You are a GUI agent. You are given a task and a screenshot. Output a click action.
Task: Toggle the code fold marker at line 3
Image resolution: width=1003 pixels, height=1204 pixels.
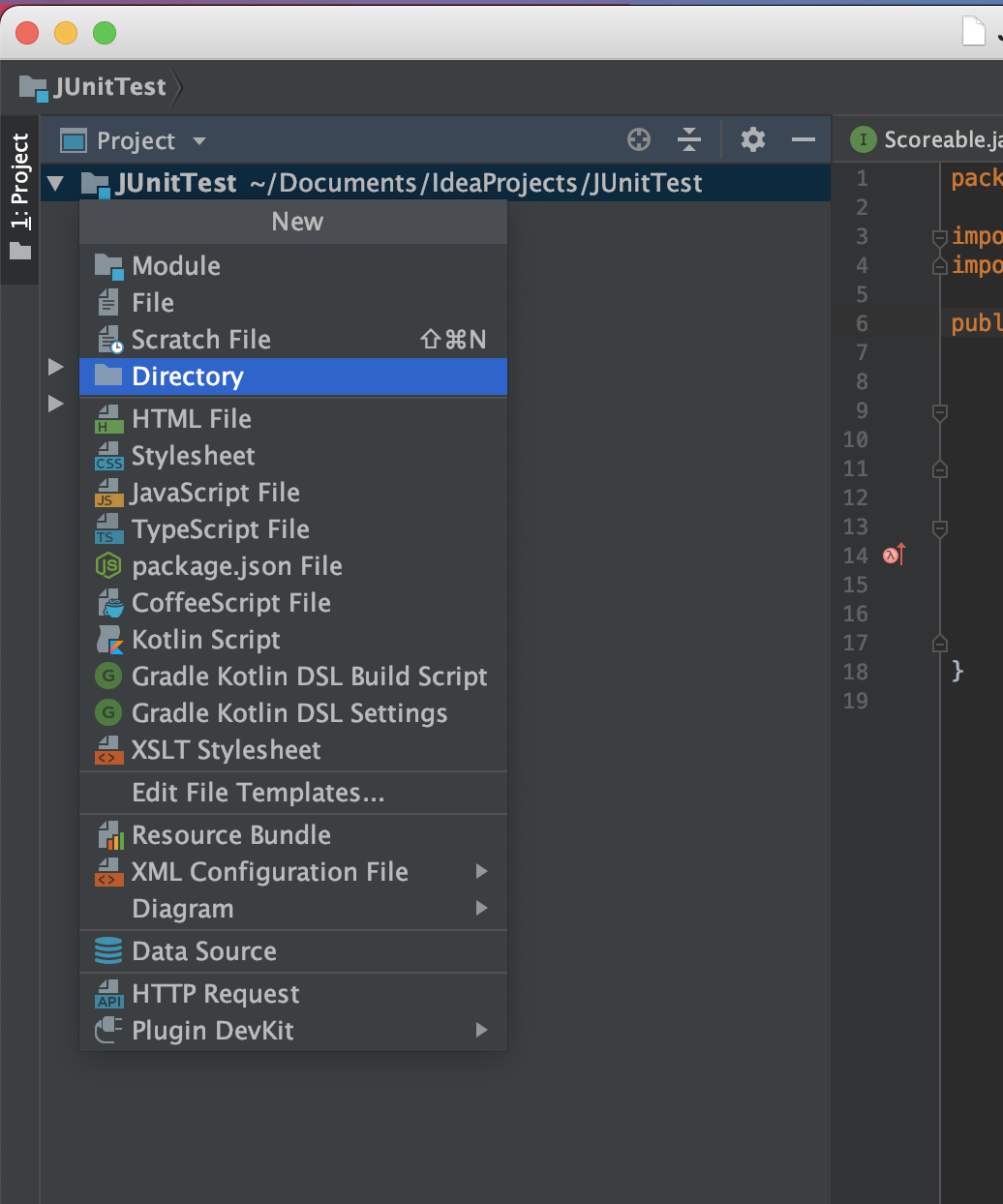[939, 237]
